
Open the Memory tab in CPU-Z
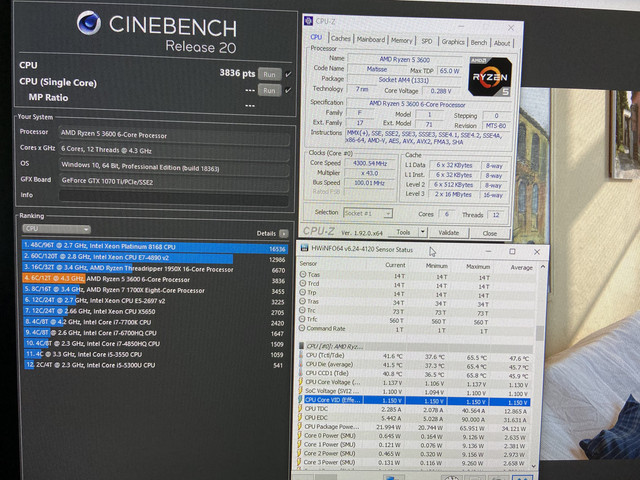[402, 40]
